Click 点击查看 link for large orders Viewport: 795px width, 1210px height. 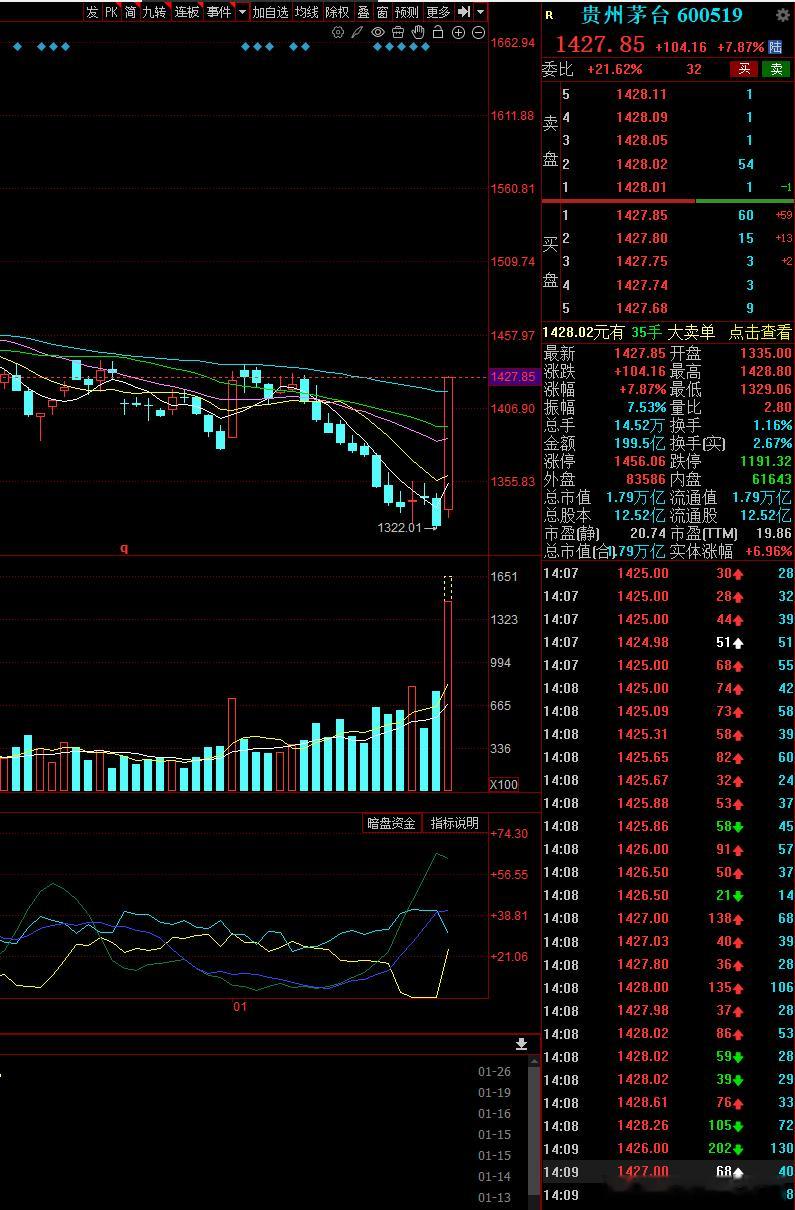759,333
